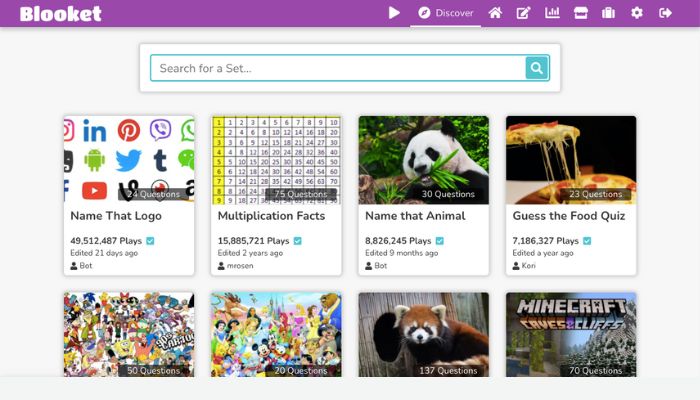Open the market store icon
The image size is (700, 400).
point(581,12)
